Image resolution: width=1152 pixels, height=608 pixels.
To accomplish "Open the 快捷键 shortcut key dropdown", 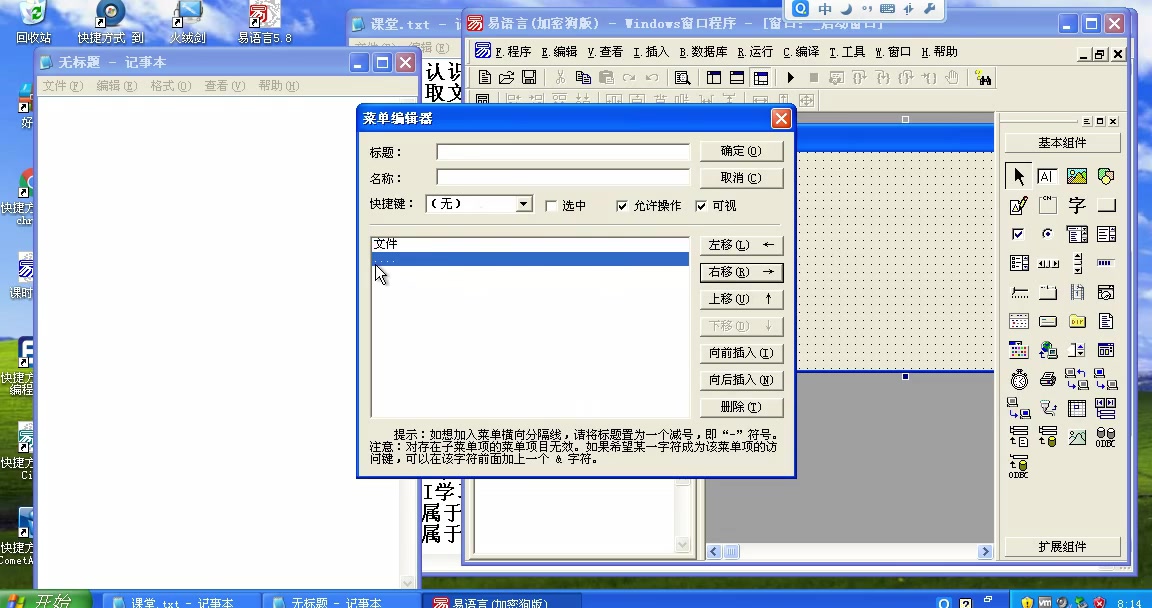I will pos(523,205).
